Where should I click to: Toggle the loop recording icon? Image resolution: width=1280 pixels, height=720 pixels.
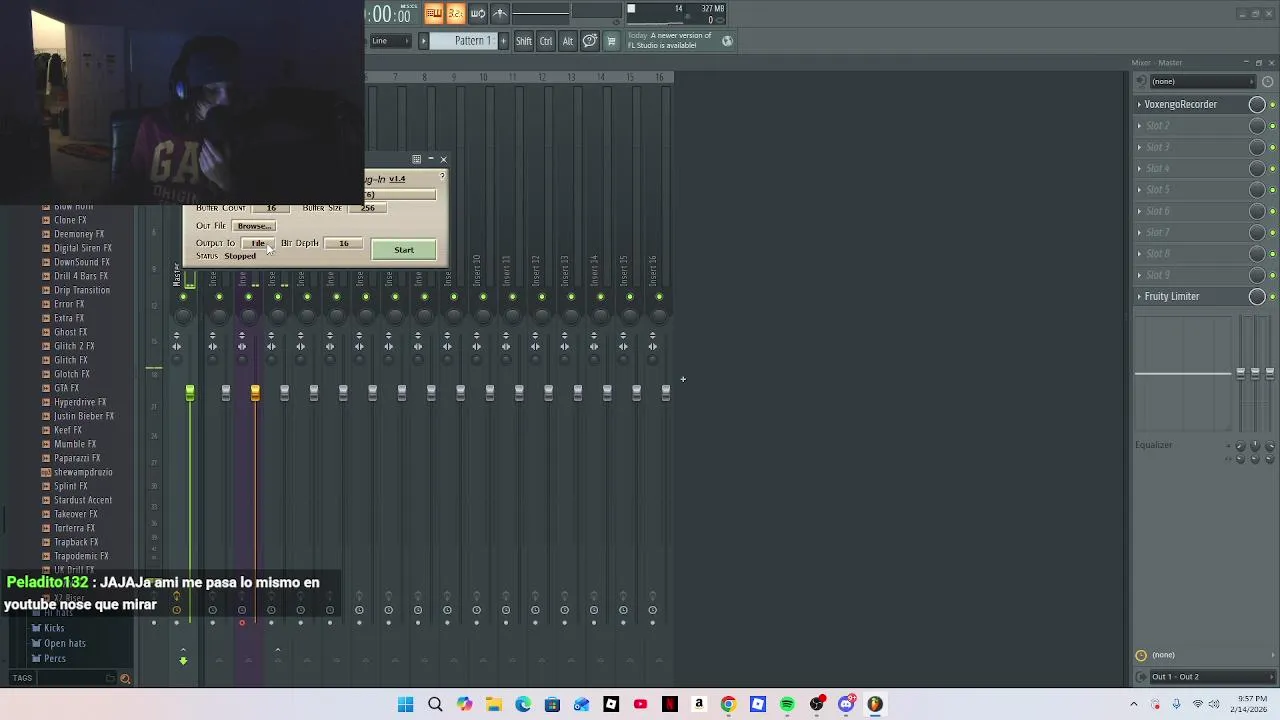pos(478,13)
